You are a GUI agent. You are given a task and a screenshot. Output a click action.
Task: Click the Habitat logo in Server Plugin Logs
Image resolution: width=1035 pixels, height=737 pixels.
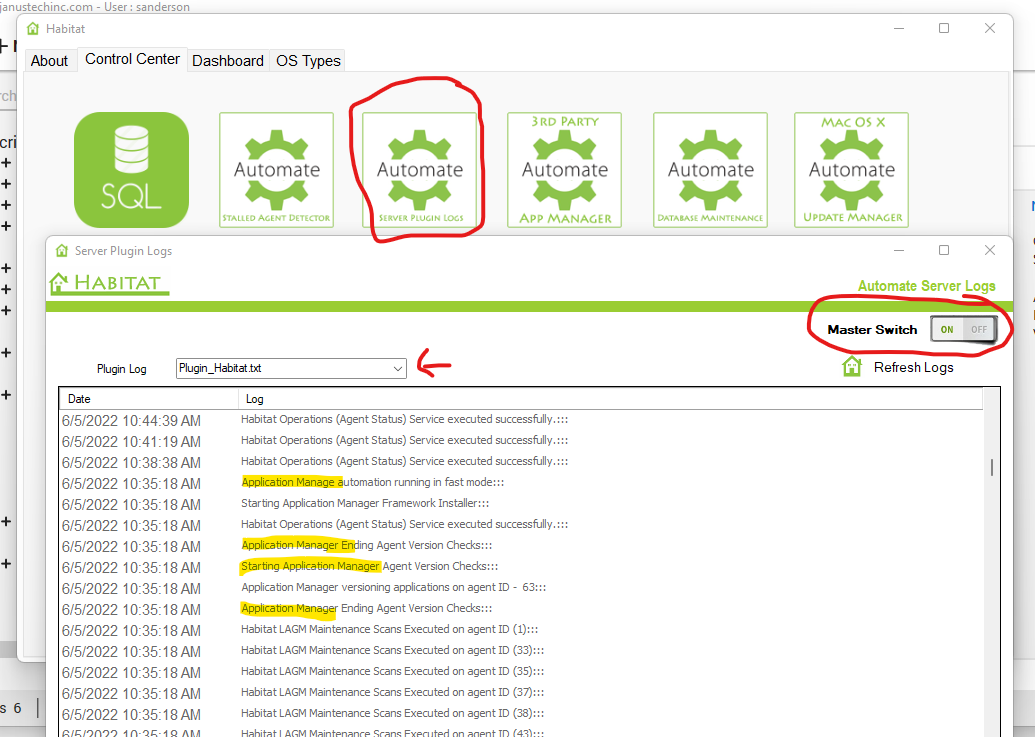tap(109, 283)
